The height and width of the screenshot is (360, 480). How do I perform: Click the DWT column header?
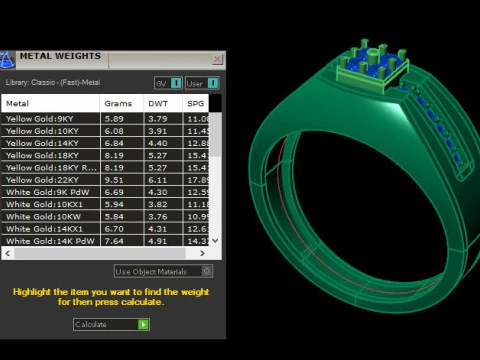163,103
